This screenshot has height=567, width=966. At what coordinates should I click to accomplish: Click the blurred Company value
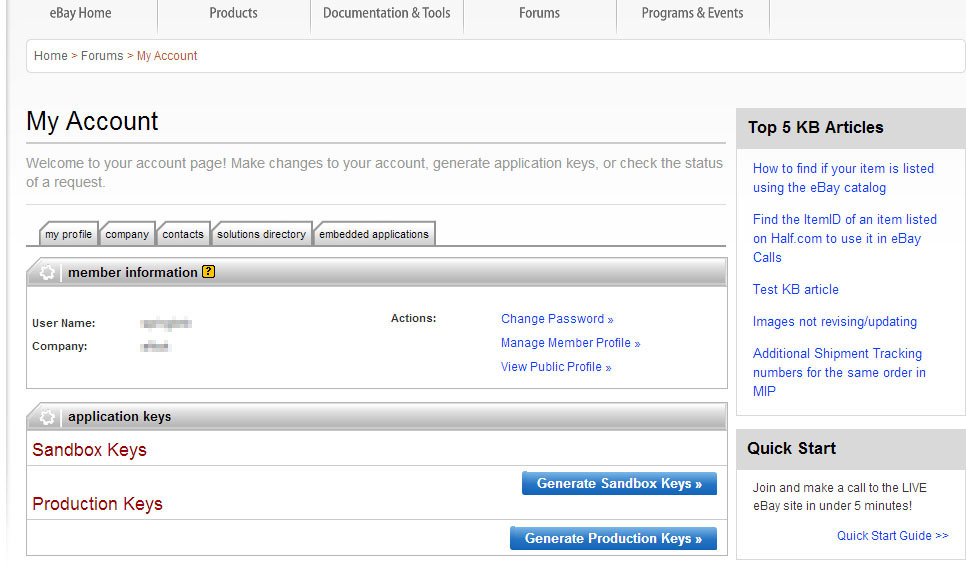pyautogui.click(x=155, y=347)
